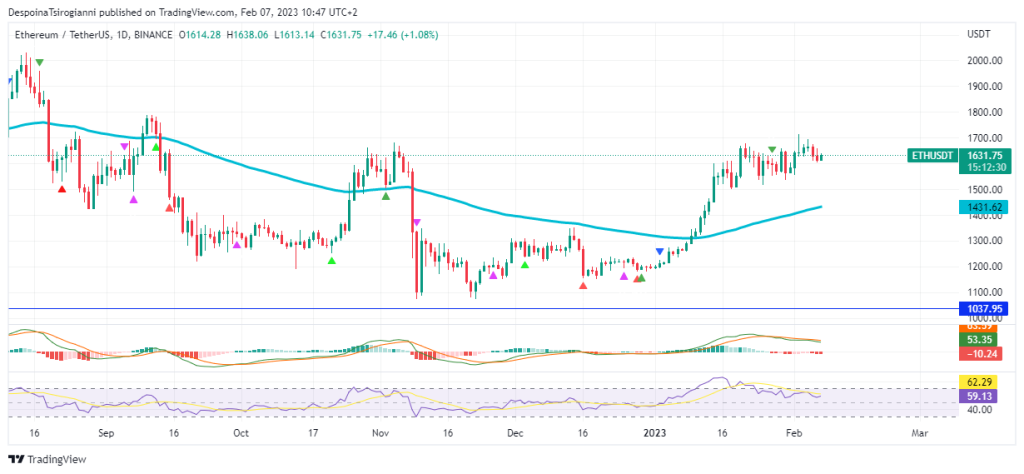Click the Ethereum / TetherUS symbol title
Image resolution: width=1024 pixels, height=474 pixels.
[63, 35]
